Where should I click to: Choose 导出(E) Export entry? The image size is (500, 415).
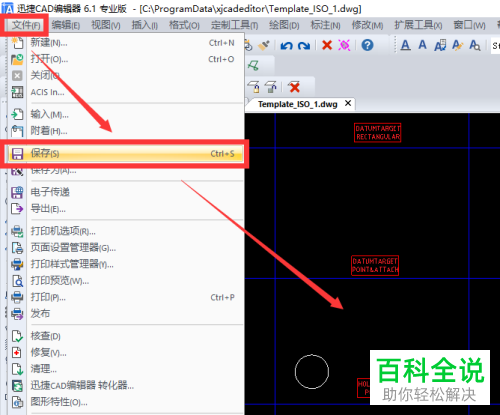pos(126,209)
